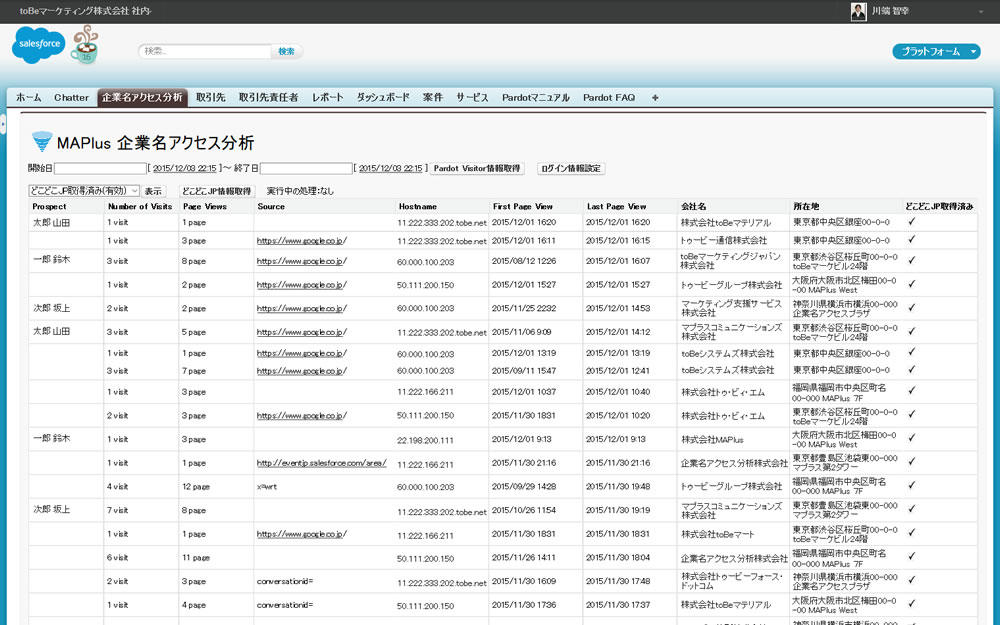
Task: Go to the ホーム tab
Action: click(x=28, y=98)
